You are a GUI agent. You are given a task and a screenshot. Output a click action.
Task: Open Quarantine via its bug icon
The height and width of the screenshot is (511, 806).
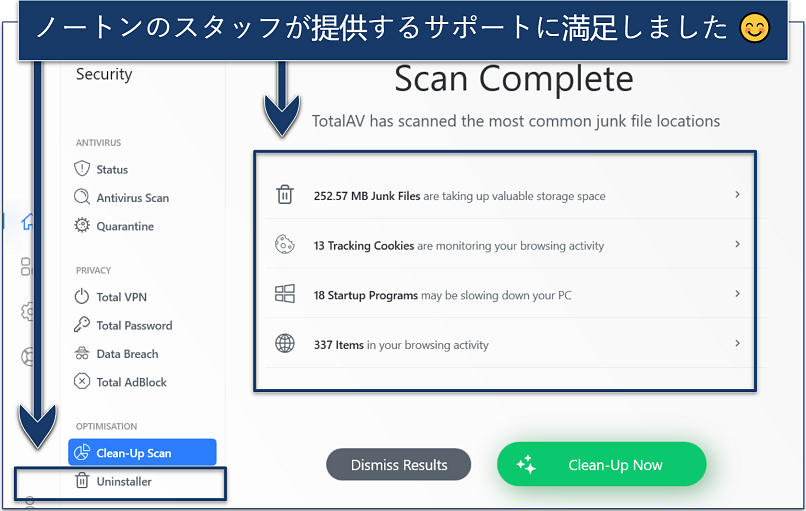click(82, 226)
